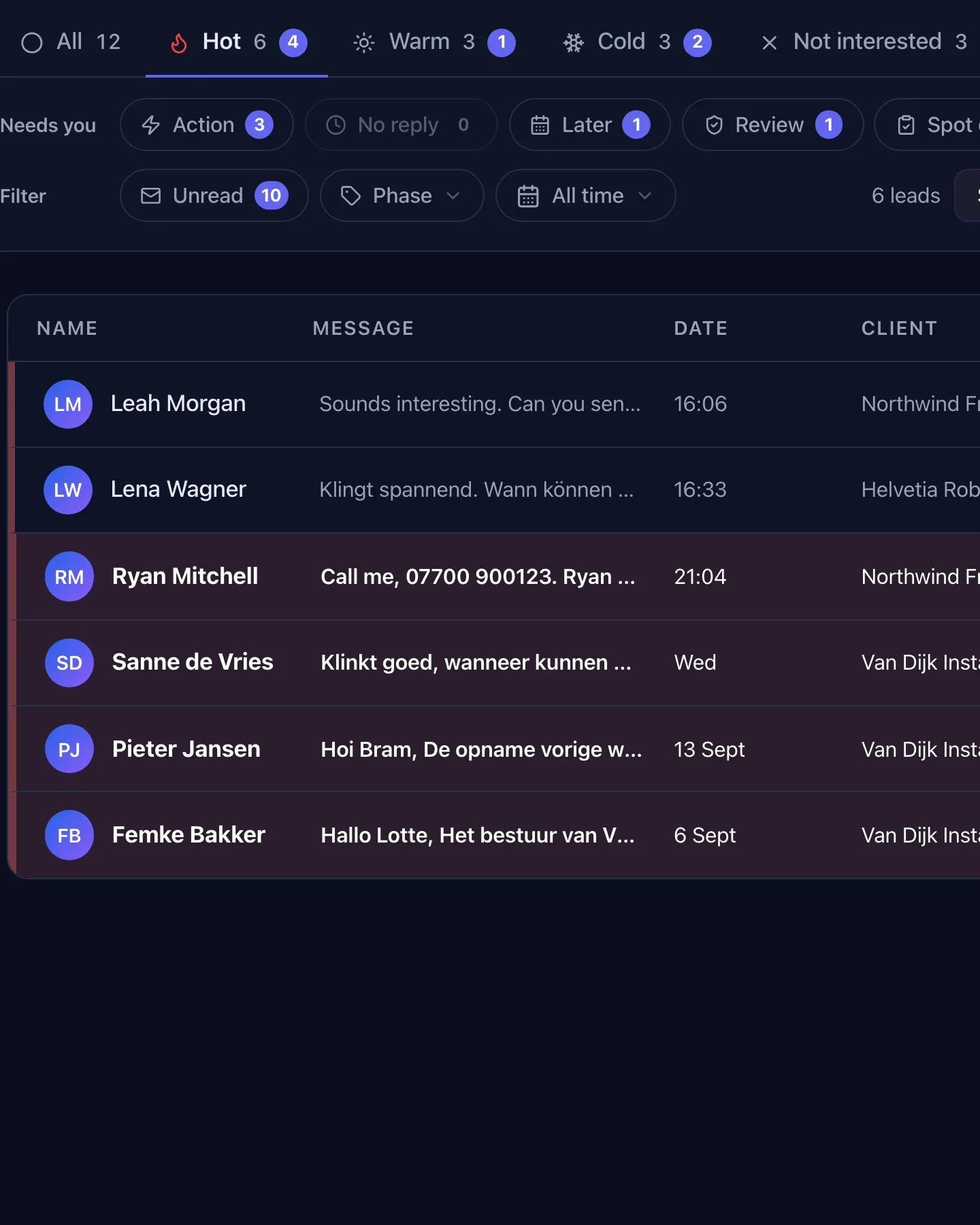This screenshot has height=1225, width=980.
Task: Toggle the Later filter chip
Action: [x=590, y=125]
